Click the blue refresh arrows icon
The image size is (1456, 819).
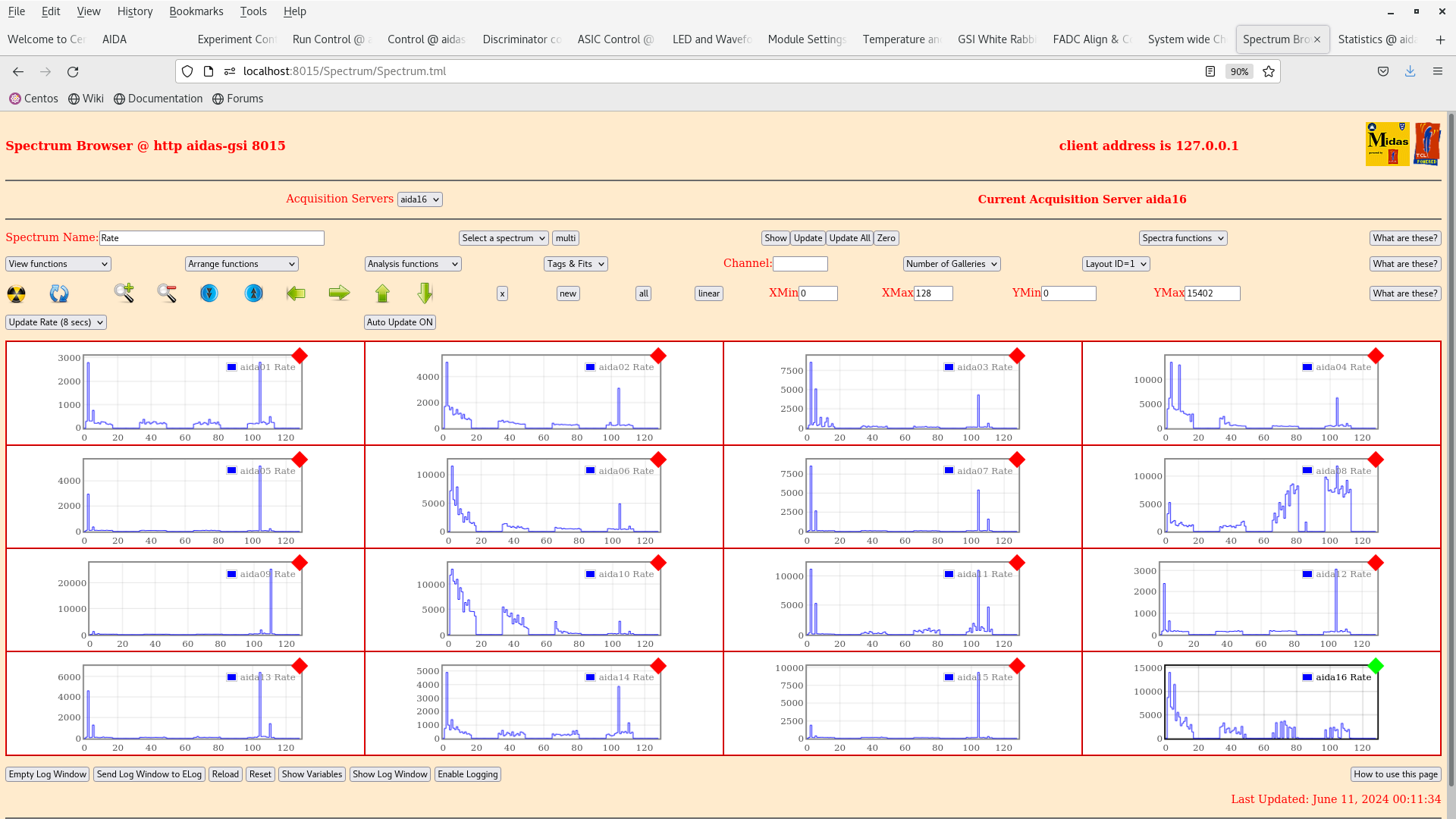coord(59,293)
